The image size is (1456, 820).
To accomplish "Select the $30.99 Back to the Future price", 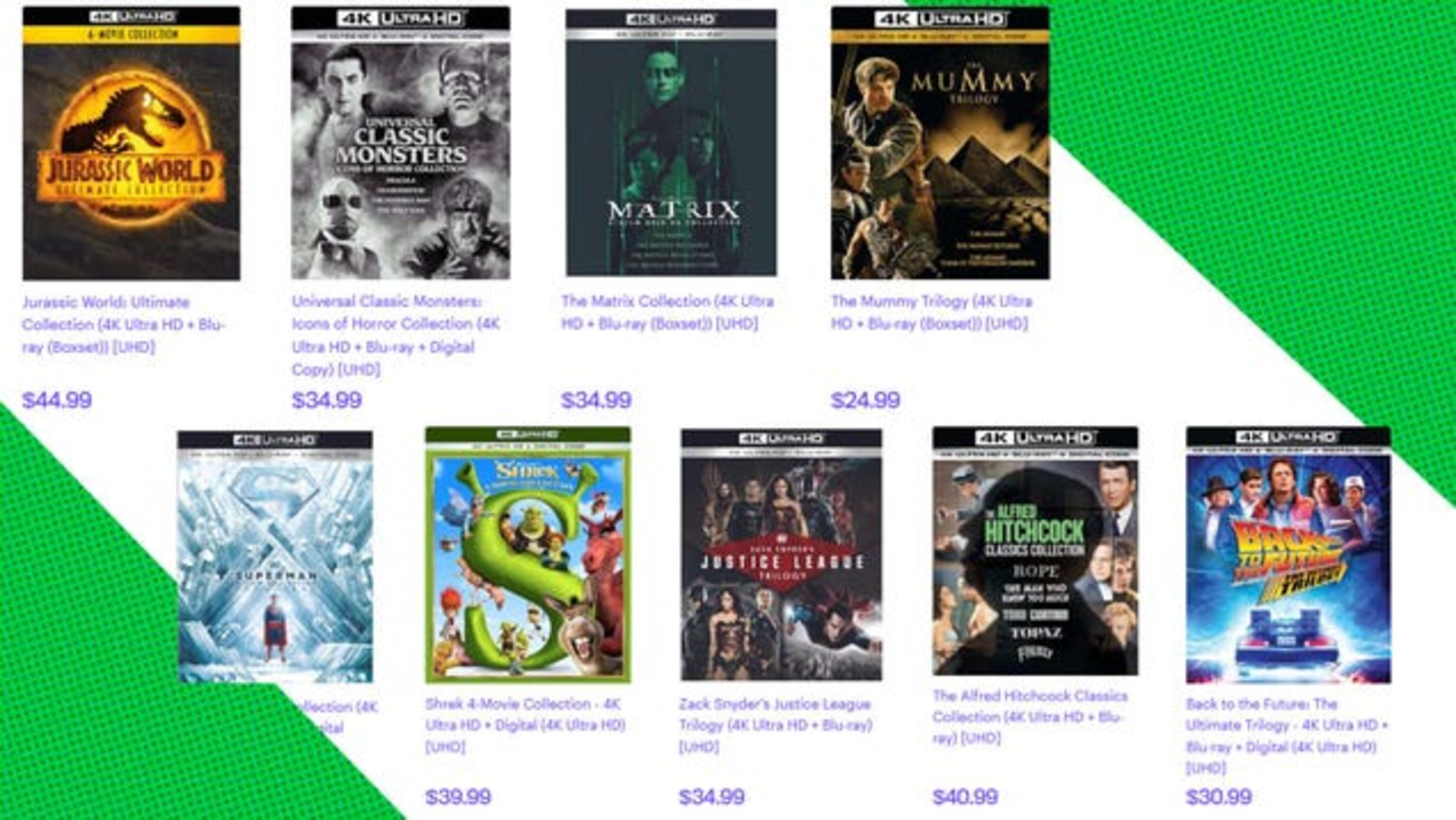I will pyautogui.click(x=1219, y=796).
